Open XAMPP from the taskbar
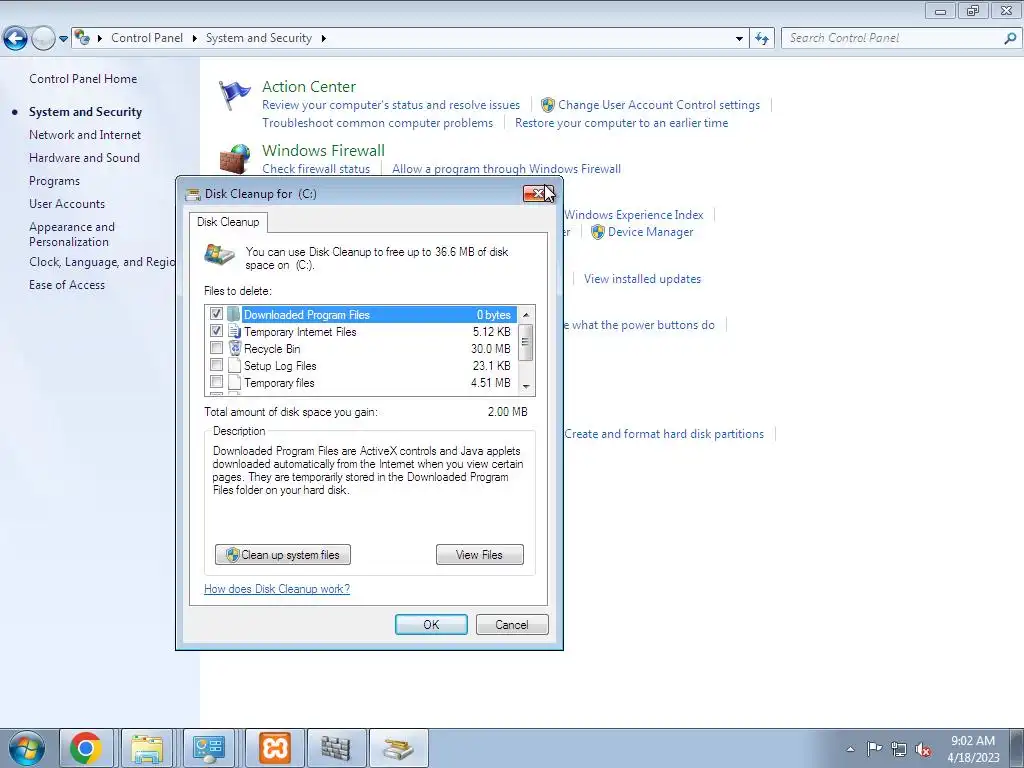 274,748
